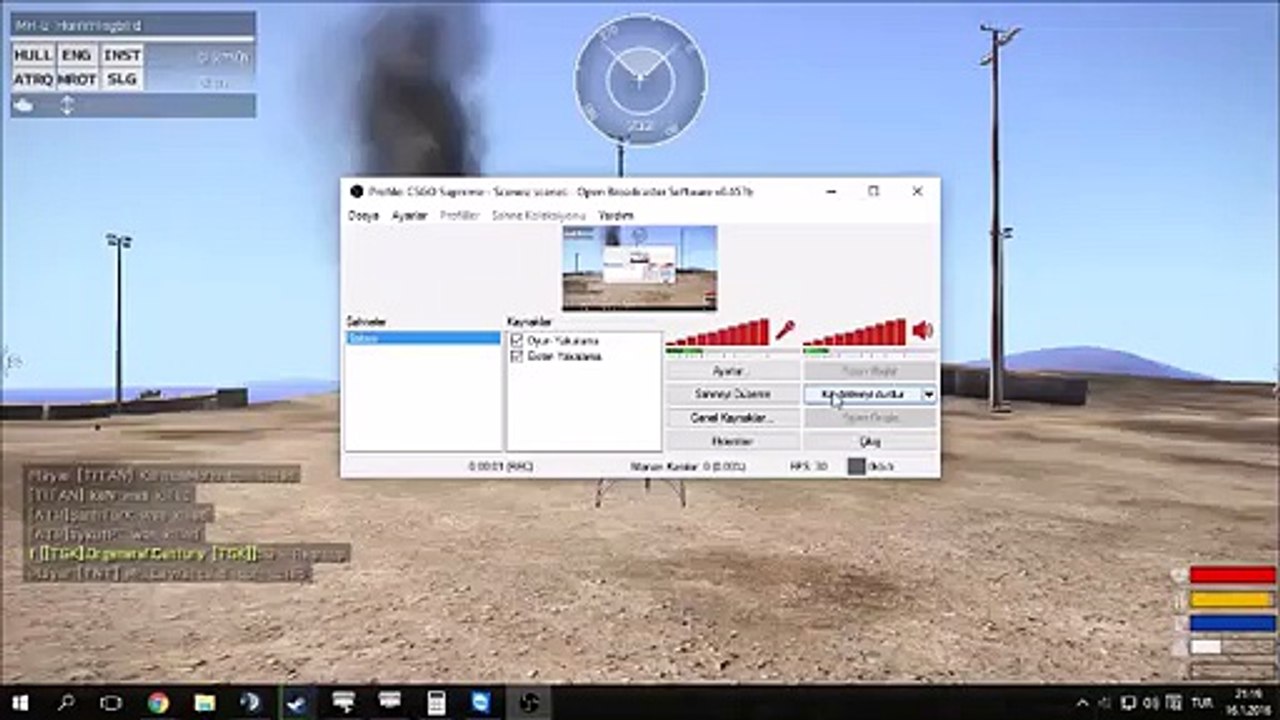The image size is (1280, 720).
Task: Uncheck the Oyun Yakalama source checkbox
Action: 517,341
